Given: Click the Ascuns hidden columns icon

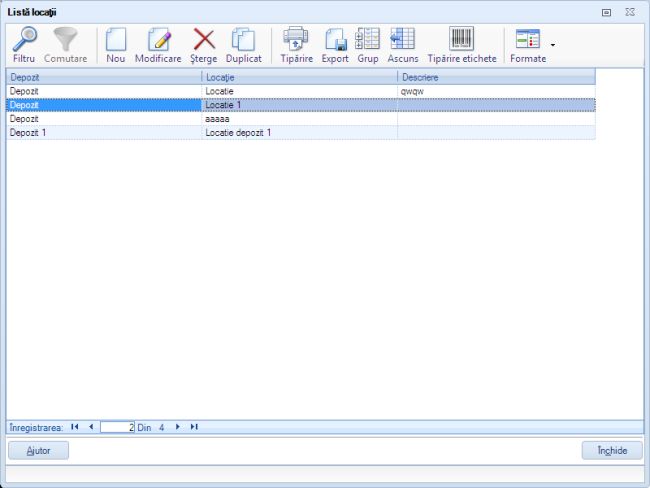Looking at the screenshot, I should pyautogui.click(x=402, y=45).
